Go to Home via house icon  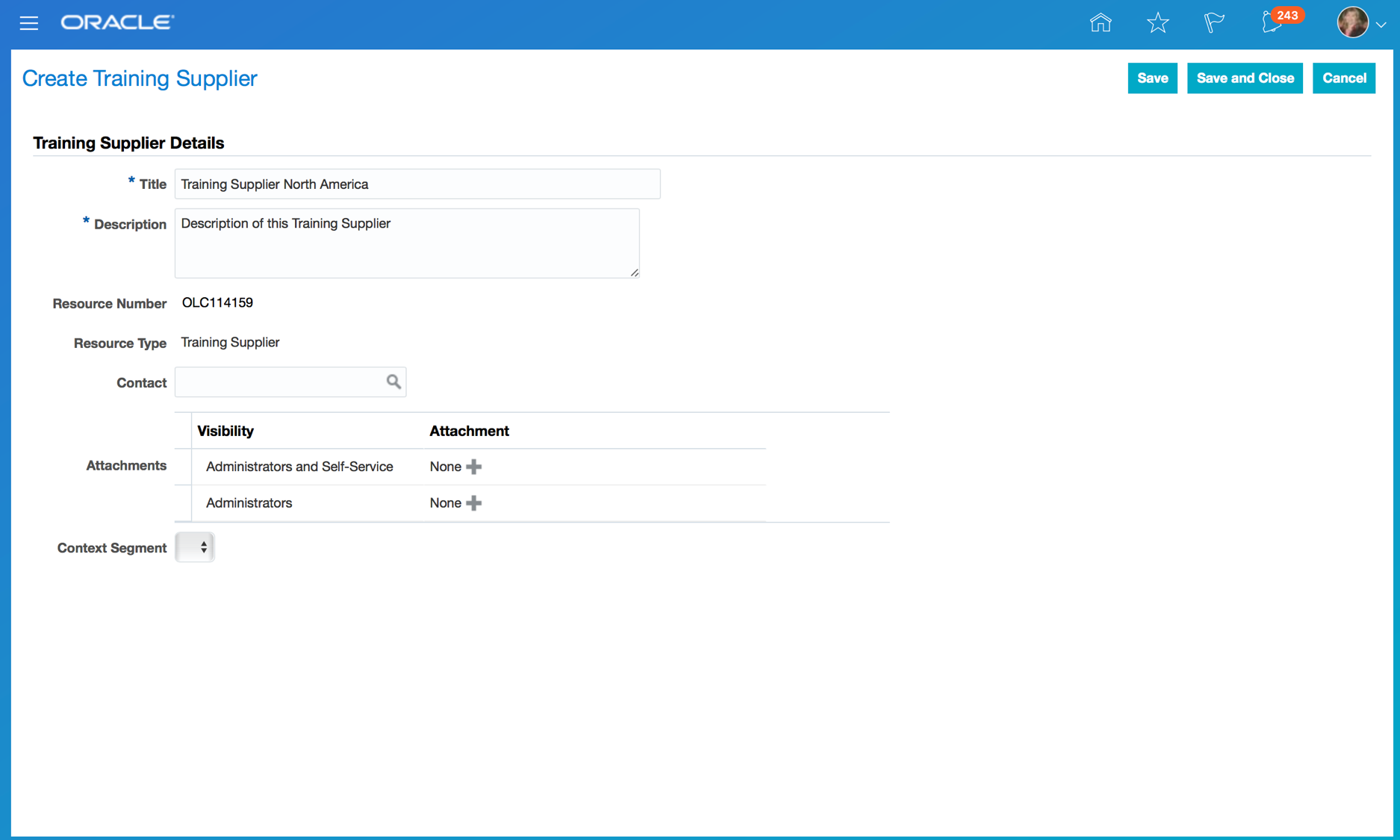pyautogui.click(x=1101, y=22)
